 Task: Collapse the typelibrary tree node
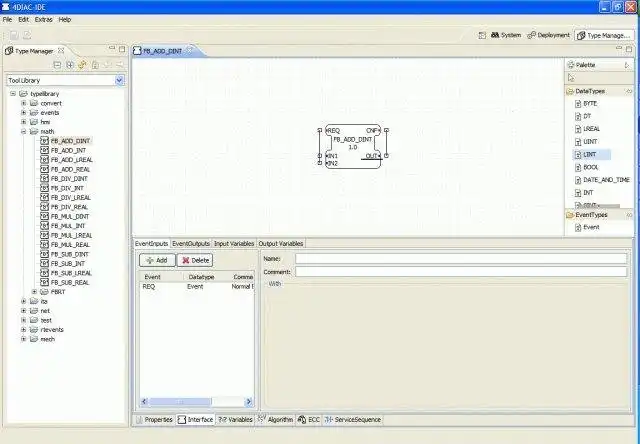(13, 94)
